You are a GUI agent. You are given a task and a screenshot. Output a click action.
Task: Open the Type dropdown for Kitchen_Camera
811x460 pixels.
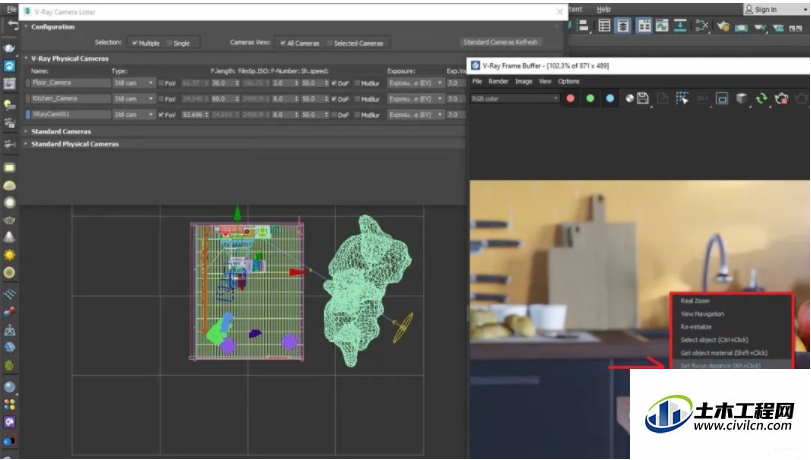pyautogui.click(x=134, y=99)
